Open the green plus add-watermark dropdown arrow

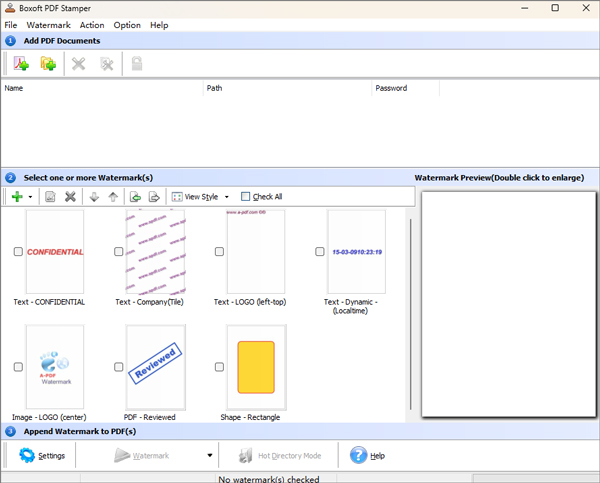pyautogui.click(x=30, y=197)
